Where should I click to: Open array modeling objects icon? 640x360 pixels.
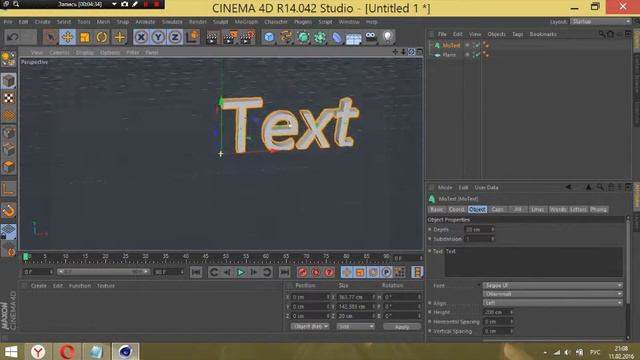point(320,38)
